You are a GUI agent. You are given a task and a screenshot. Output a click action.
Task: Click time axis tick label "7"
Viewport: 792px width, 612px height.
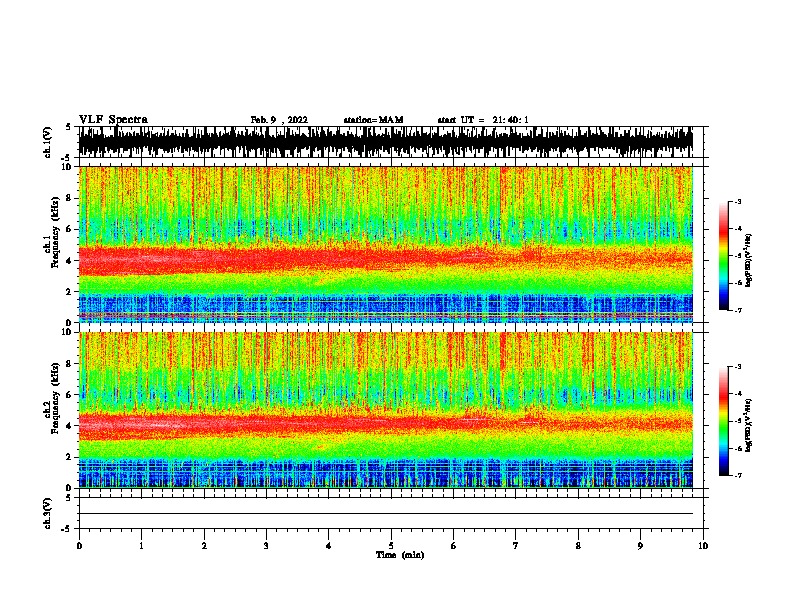(516, 546)
